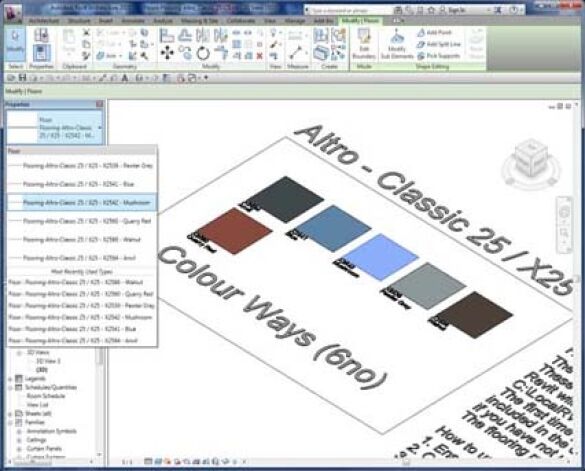Screen dimensions: 585x471
Task: Click the Cut clipboard scissors icon
Action: coord(86,32)
